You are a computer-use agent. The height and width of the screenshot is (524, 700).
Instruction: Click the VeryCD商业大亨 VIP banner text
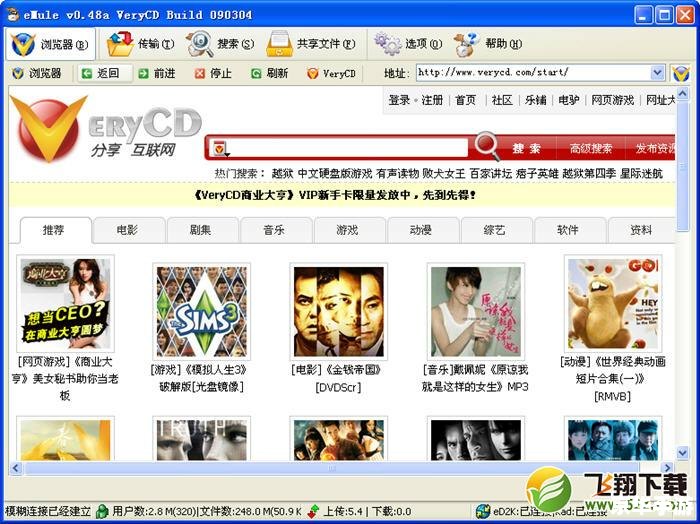coord(334,195)
